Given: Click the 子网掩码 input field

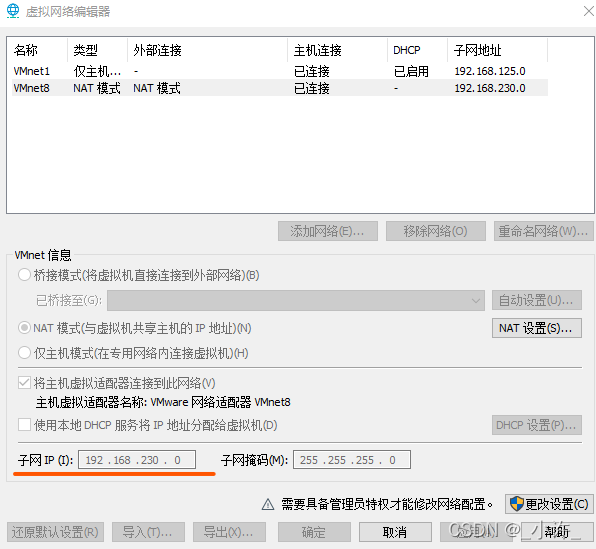Looking at the screenshot, I should point(352,460).
